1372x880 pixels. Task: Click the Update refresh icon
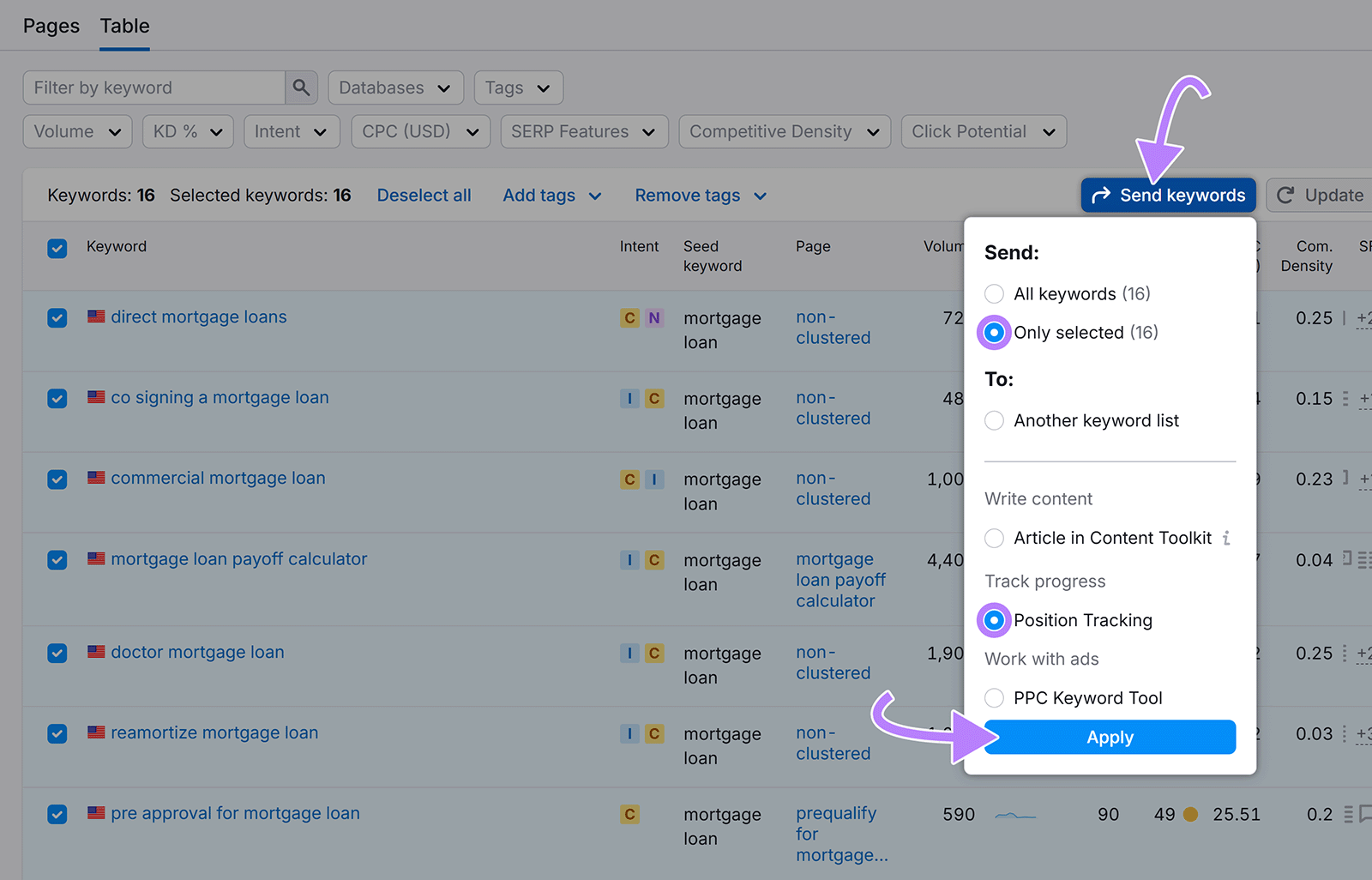1285,195
